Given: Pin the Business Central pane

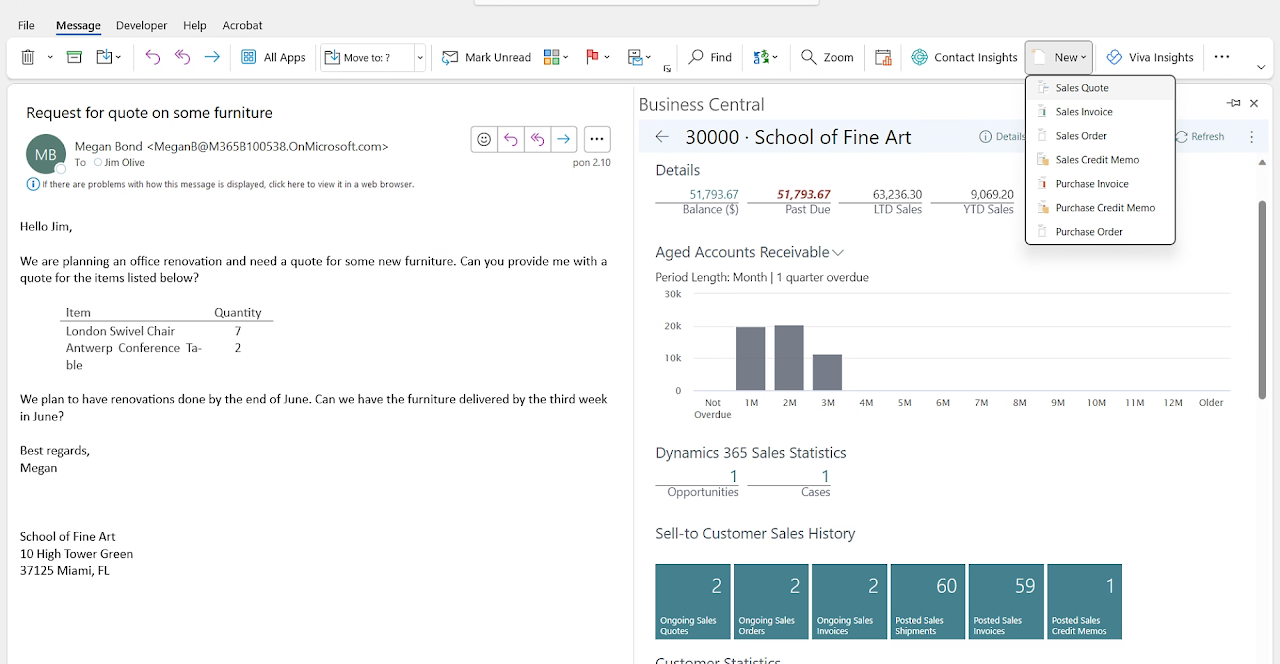Looking at the screenshot, I should point(1234,103).
